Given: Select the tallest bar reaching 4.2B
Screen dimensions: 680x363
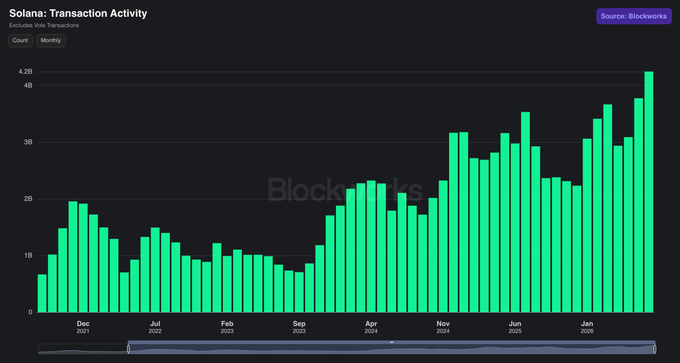Looking at the screenshot, I should pyautogui.click(x=648, y=192).
